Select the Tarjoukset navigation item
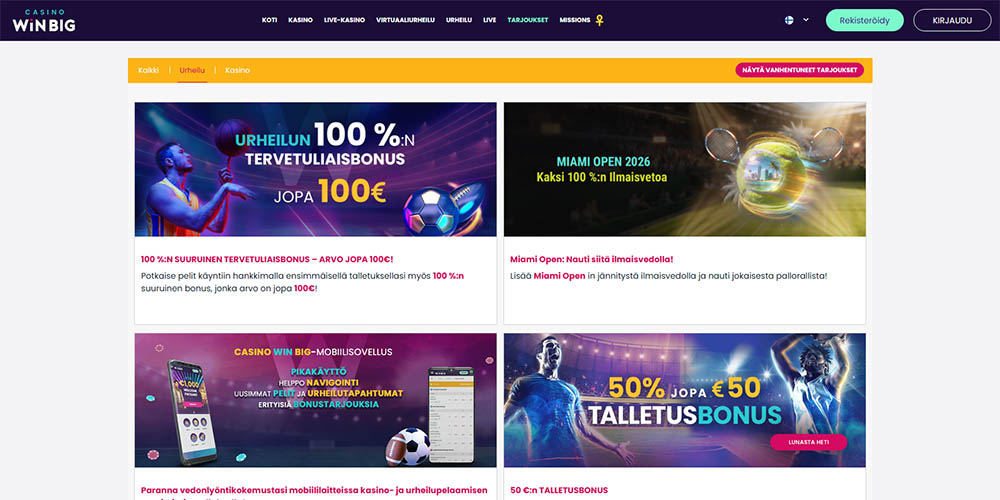Image resolution: width=1000 pixels, height=500 pixels. pyautogui.click(x=527, y=20)
